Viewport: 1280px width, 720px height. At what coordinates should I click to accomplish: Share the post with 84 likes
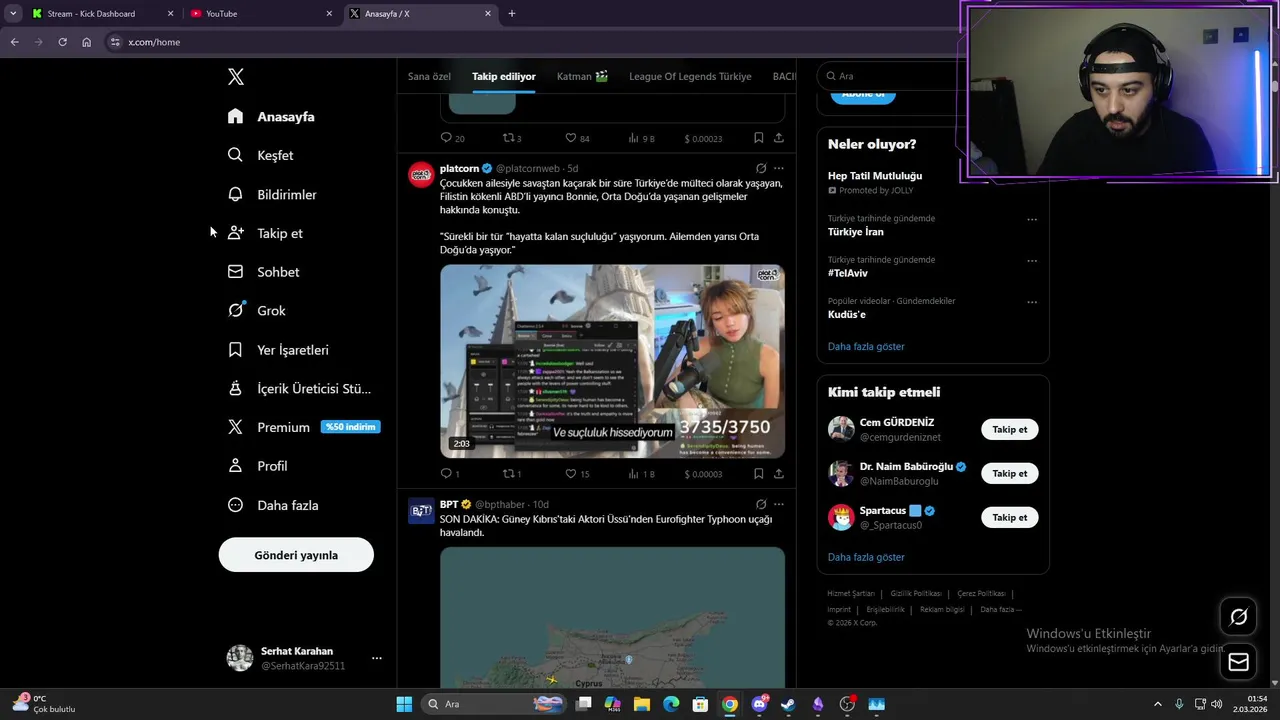click(x=779, y=138)
